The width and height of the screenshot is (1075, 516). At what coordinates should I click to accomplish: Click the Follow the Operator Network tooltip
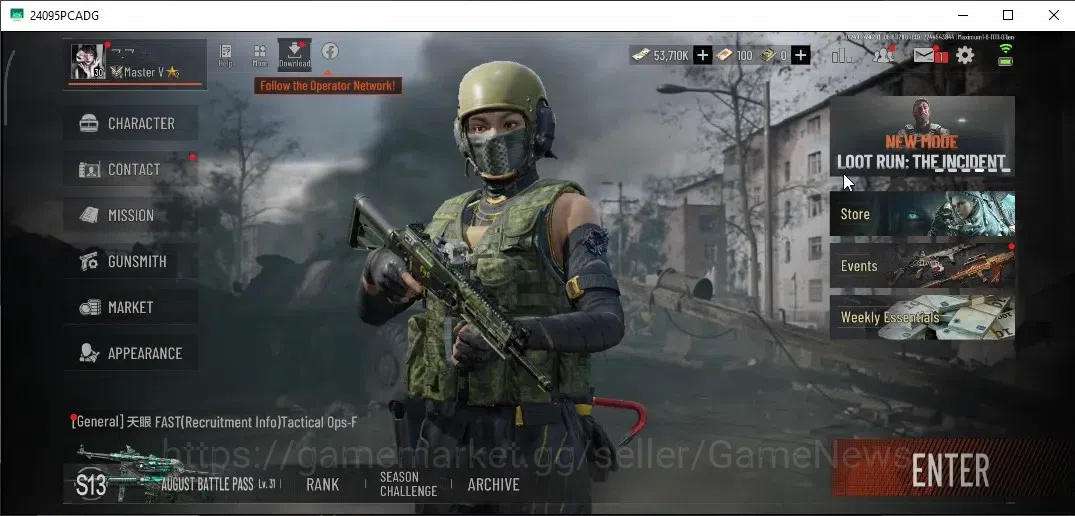point(328,86)
